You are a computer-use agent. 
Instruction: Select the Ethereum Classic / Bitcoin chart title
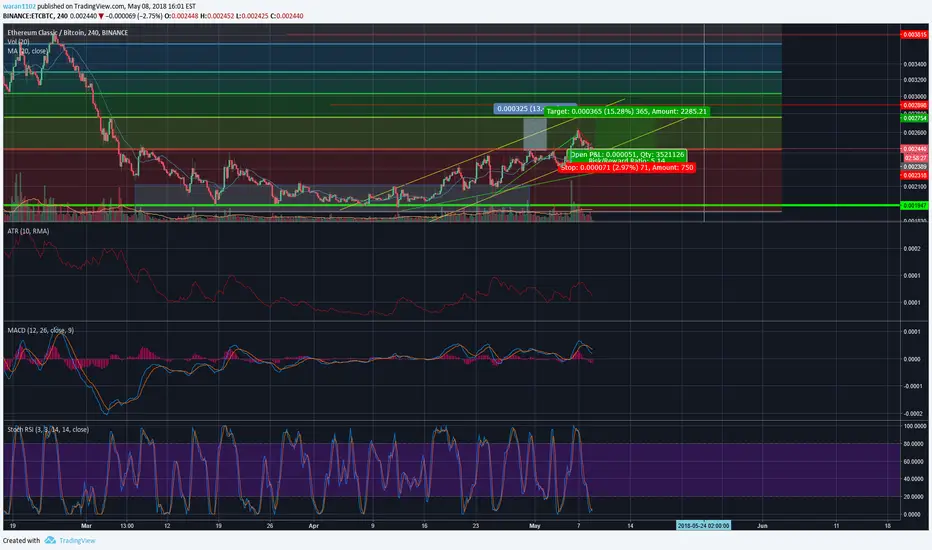point(68,33)
